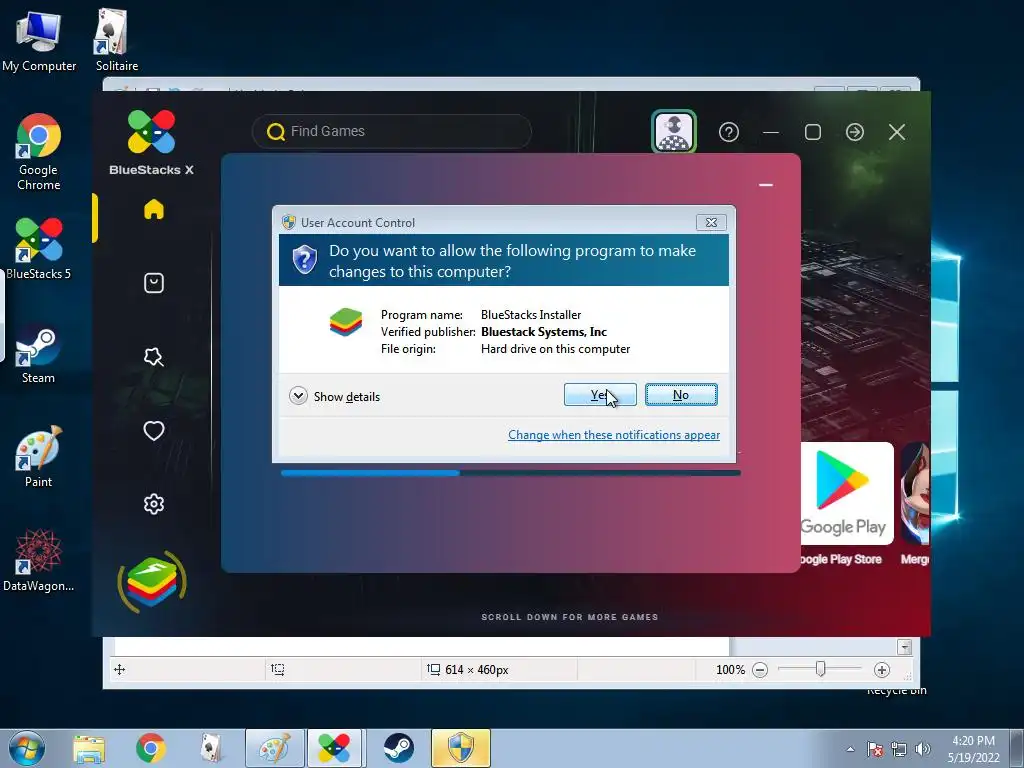This screenshot has width=1024, height=768.
Task: Click the BlueStacks X logo
Action: [x=152, y=142]
